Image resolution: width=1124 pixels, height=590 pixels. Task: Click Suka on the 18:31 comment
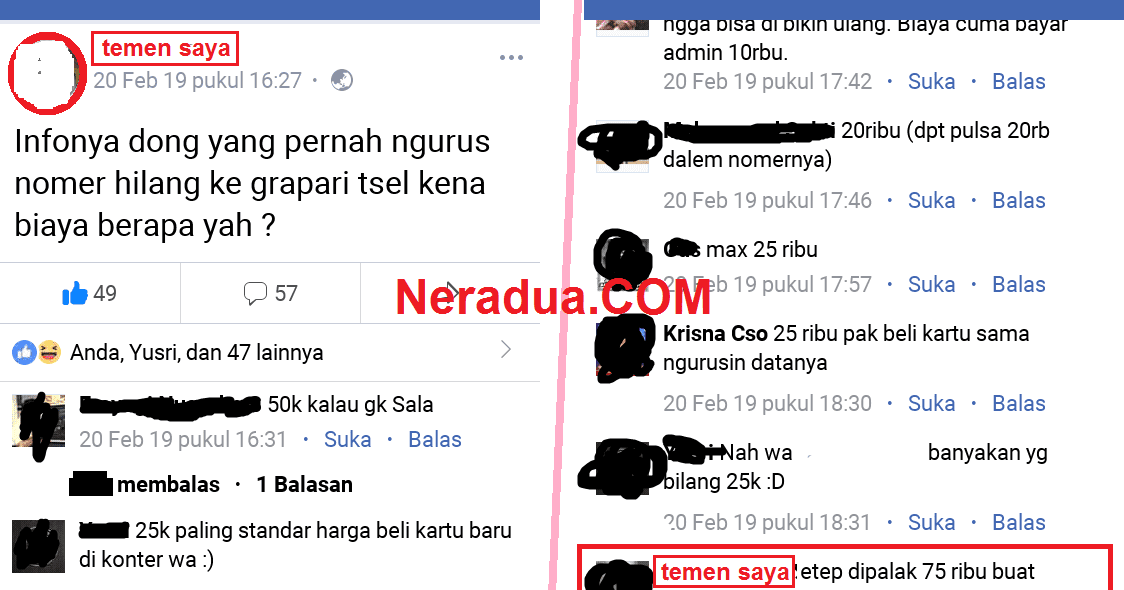(931, 523)
